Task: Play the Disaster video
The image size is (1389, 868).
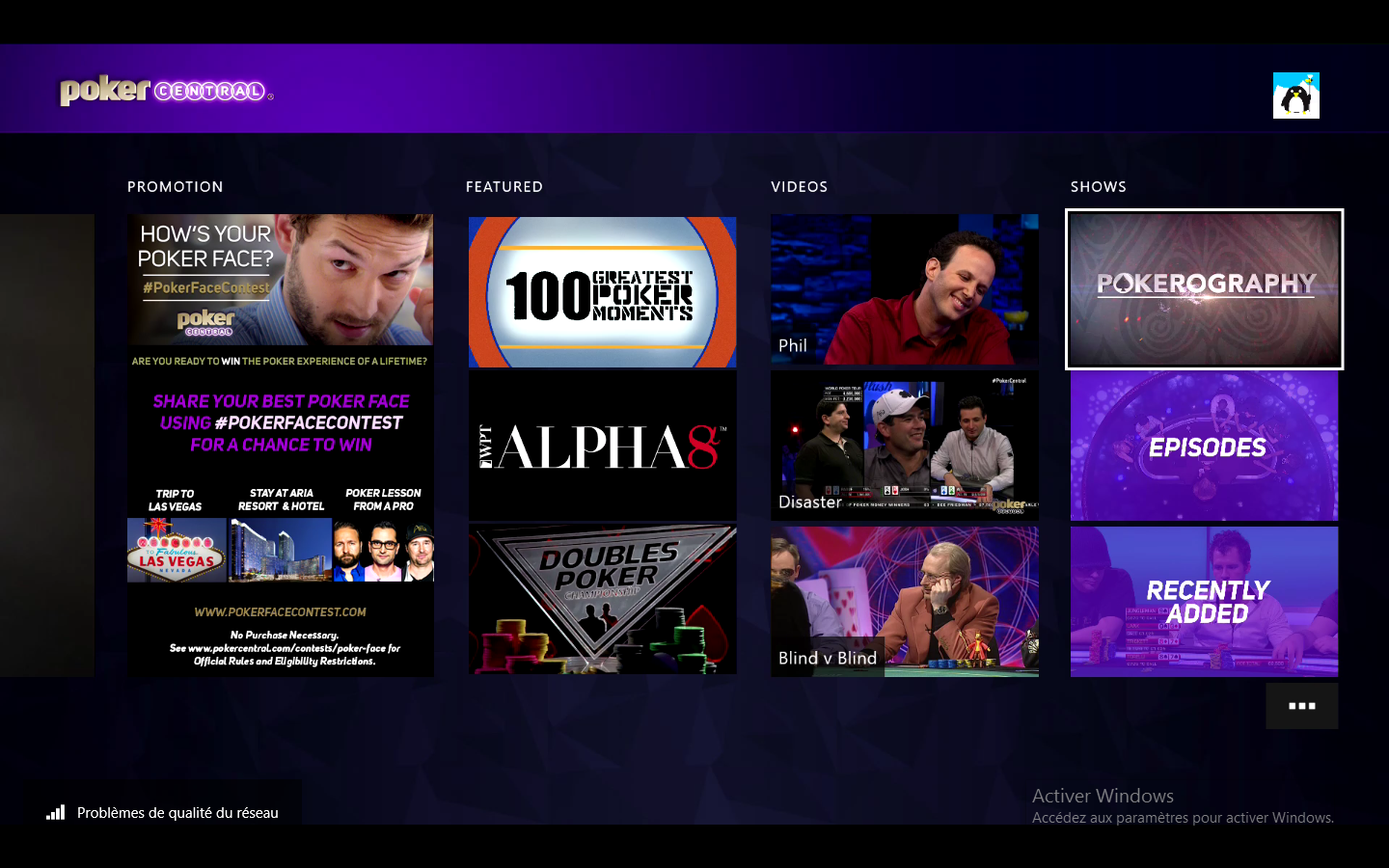Action: pyautogui.click(x=904, y=446)
